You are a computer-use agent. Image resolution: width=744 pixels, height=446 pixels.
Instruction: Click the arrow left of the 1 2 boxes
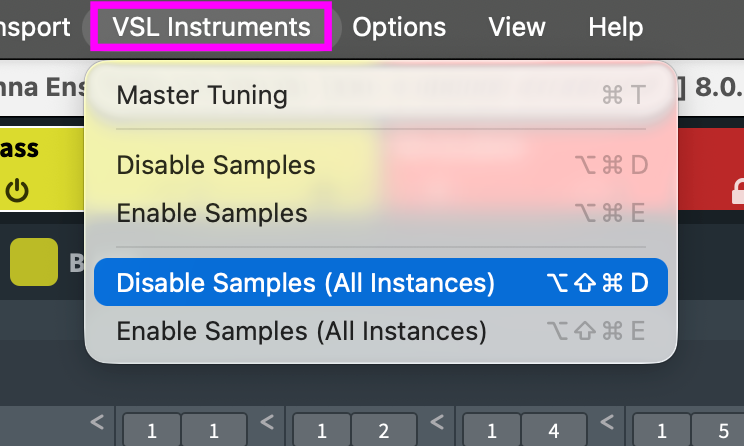(x=267, y=423)
